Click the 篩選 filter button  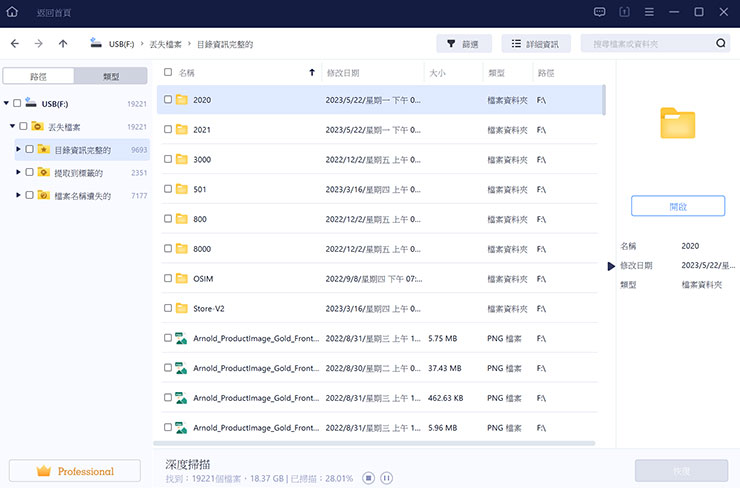click(463, 44)
